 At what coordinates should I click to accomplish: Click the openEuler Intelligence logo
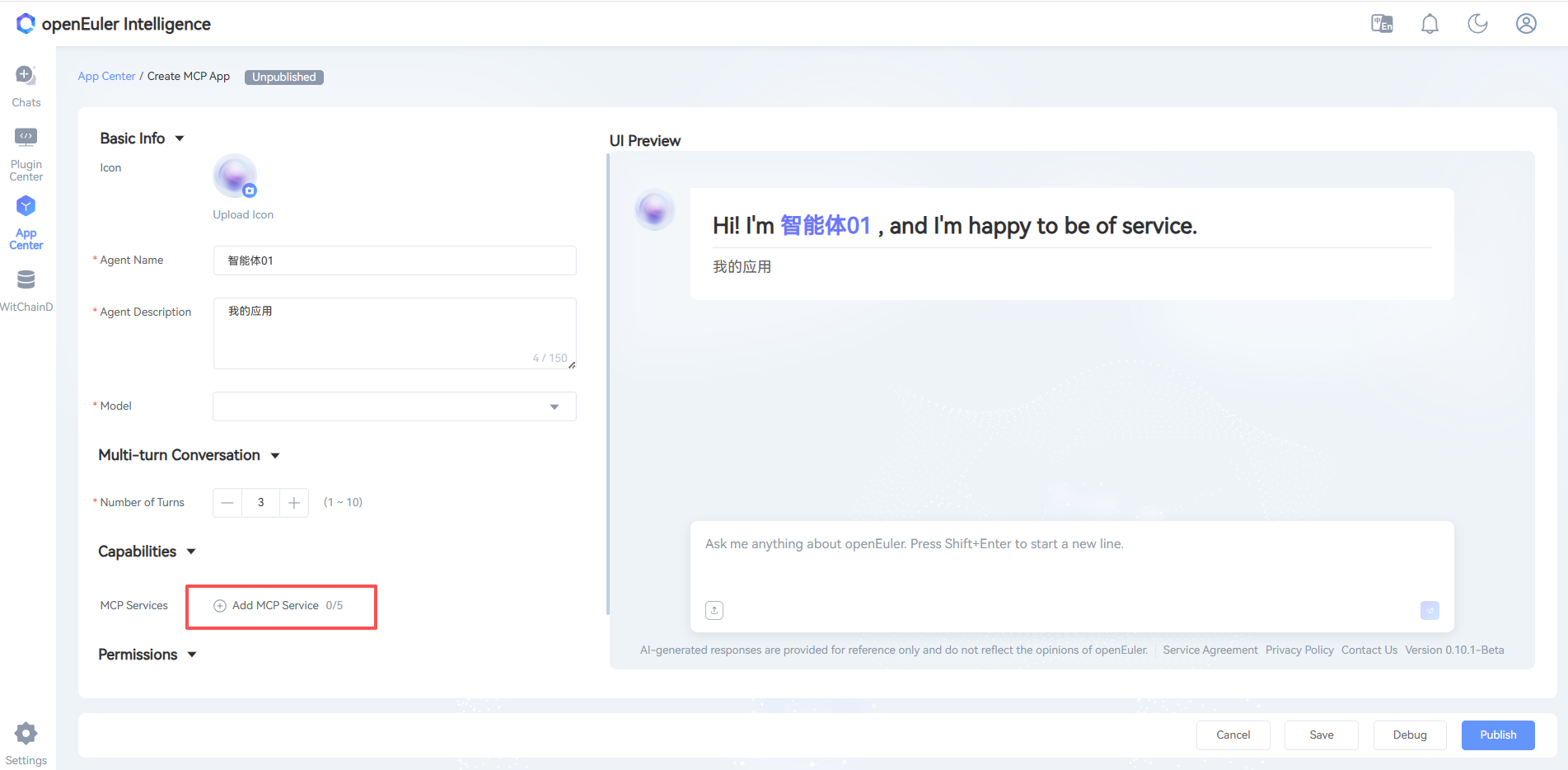114,24
